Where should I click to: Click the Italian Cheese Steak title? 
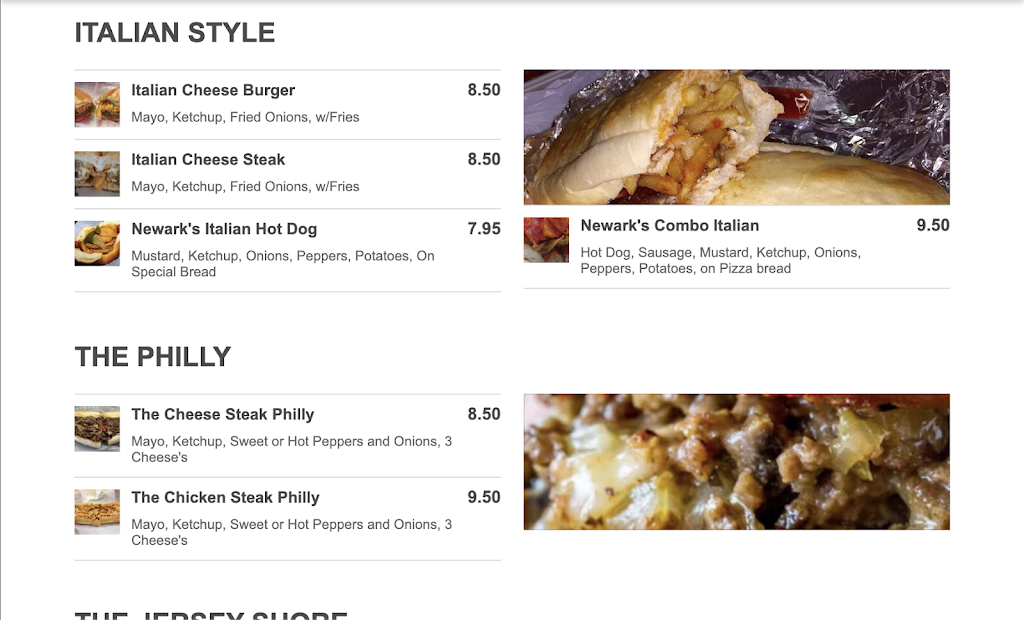coord(208,159)
